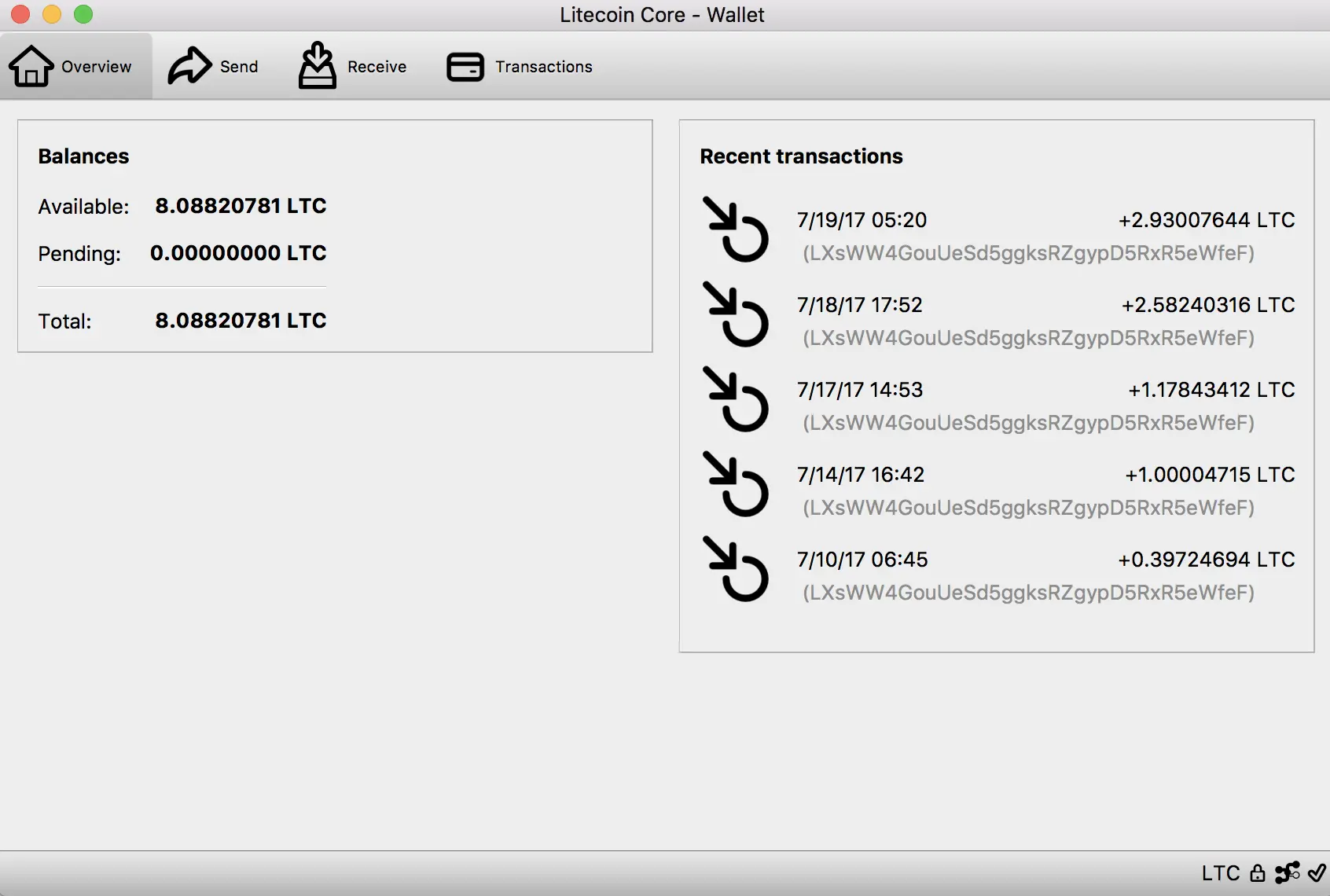This screenshot has height=896, width=1330.
Task: Click the Balances heading
Action: click(83, 156)
